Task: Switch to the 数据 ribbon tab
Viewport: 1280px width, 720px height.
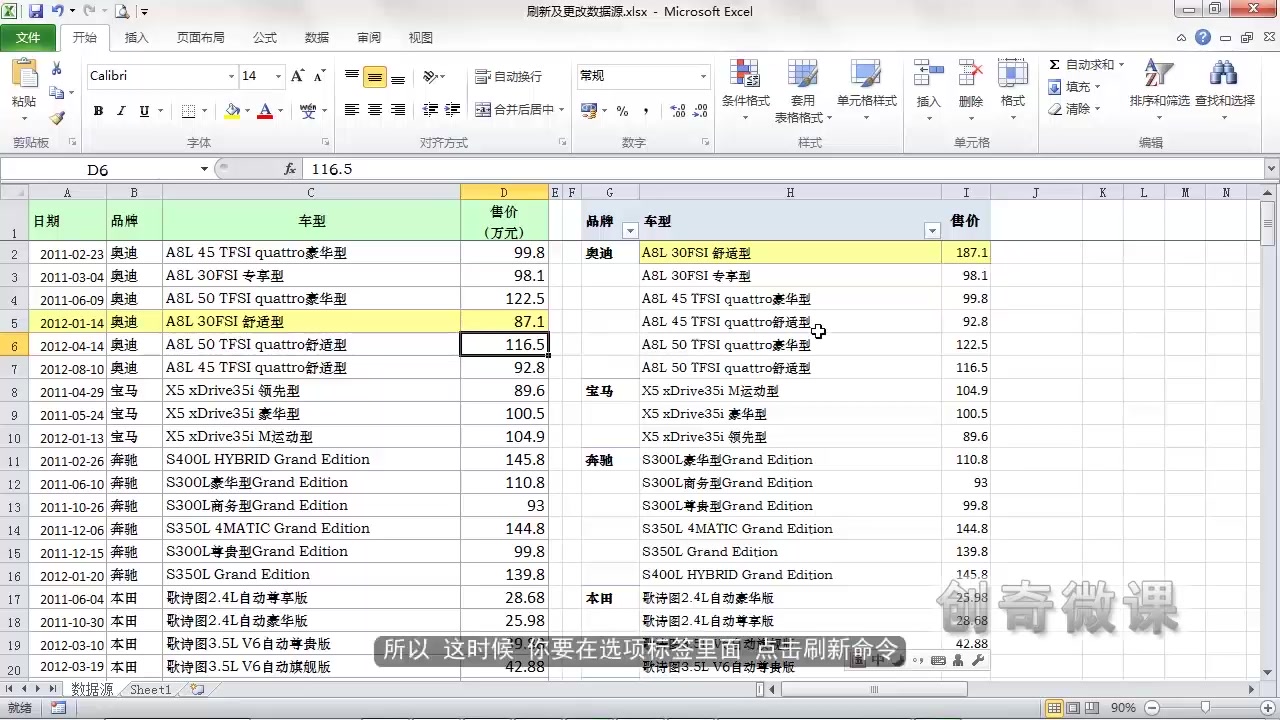Action: tap(316, 37)
